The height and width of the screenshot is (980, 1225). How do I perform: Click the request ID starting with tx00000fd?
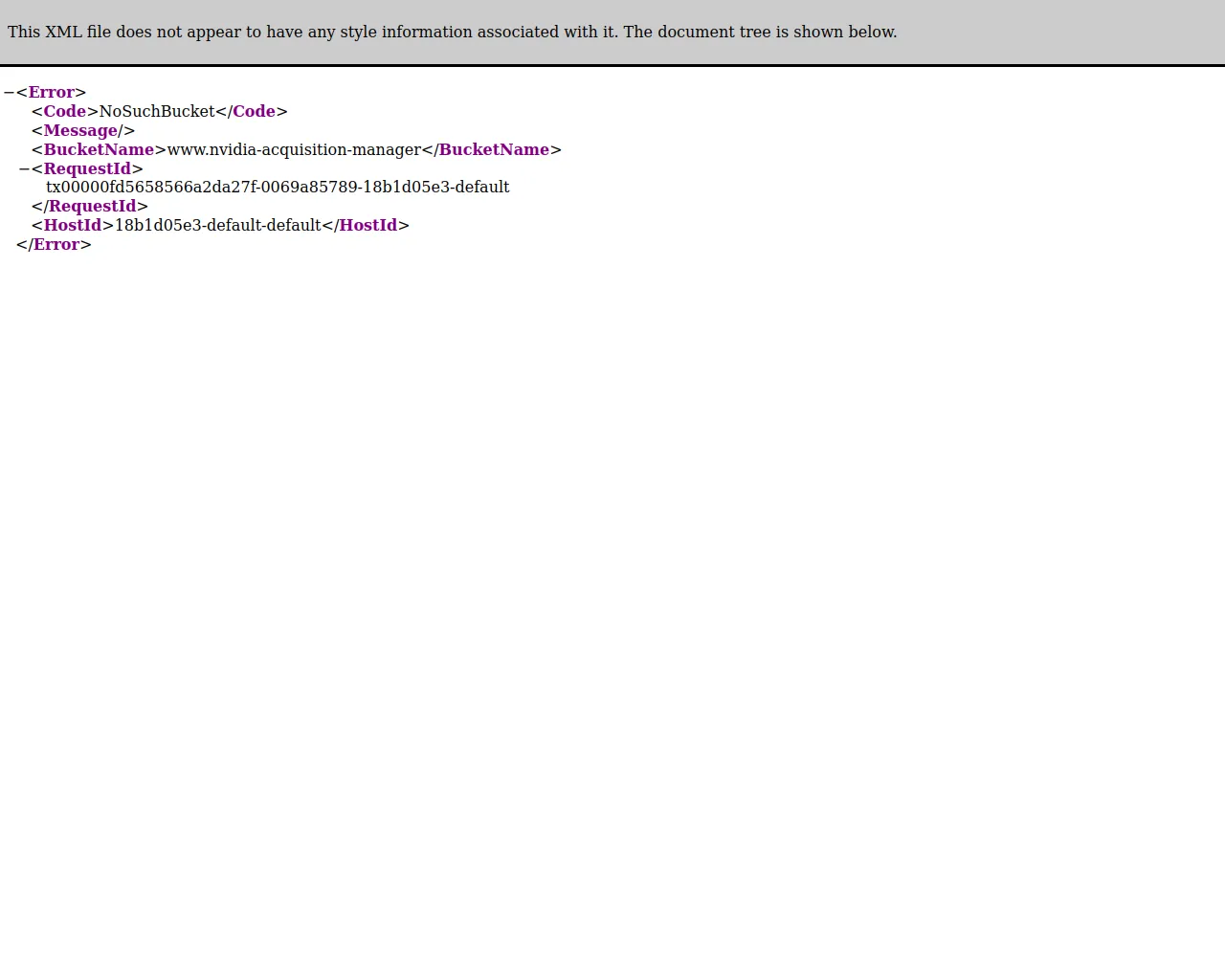tap(278, 188)
